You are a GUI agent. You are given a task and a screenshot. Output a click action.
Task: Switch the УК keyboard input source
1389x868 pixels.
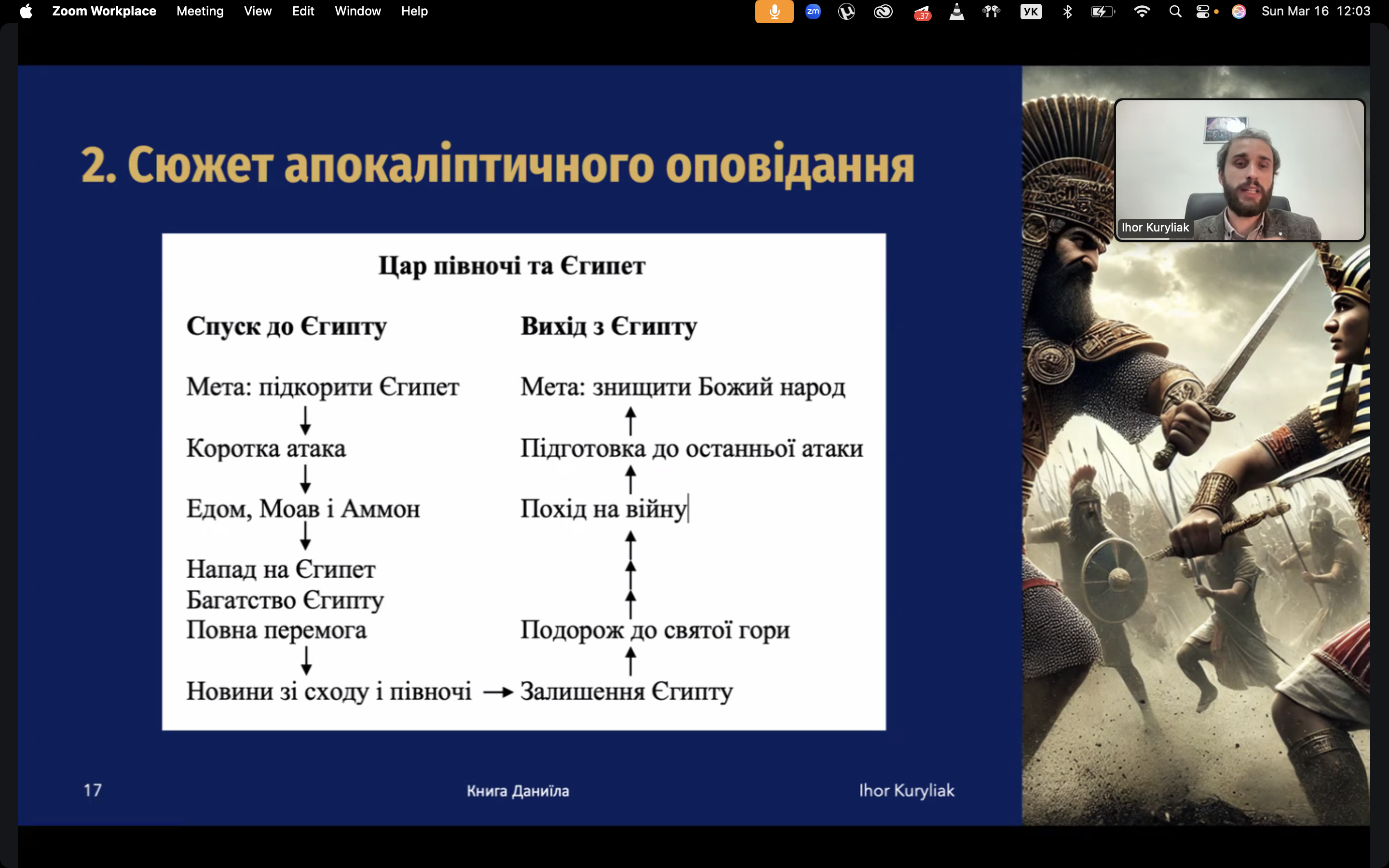(x=1031, y=12)
